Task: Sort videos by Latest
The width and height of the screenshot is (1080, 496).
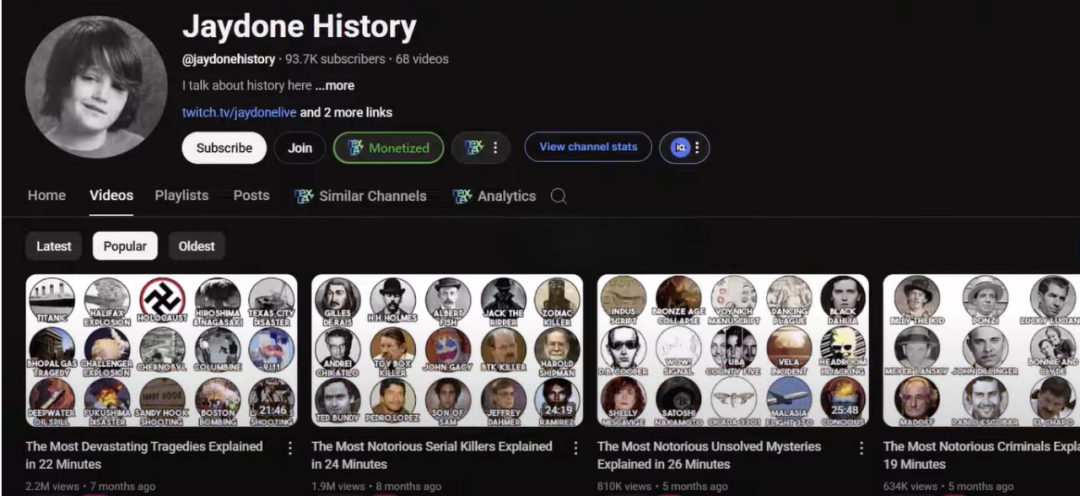Action: point(54,246)
